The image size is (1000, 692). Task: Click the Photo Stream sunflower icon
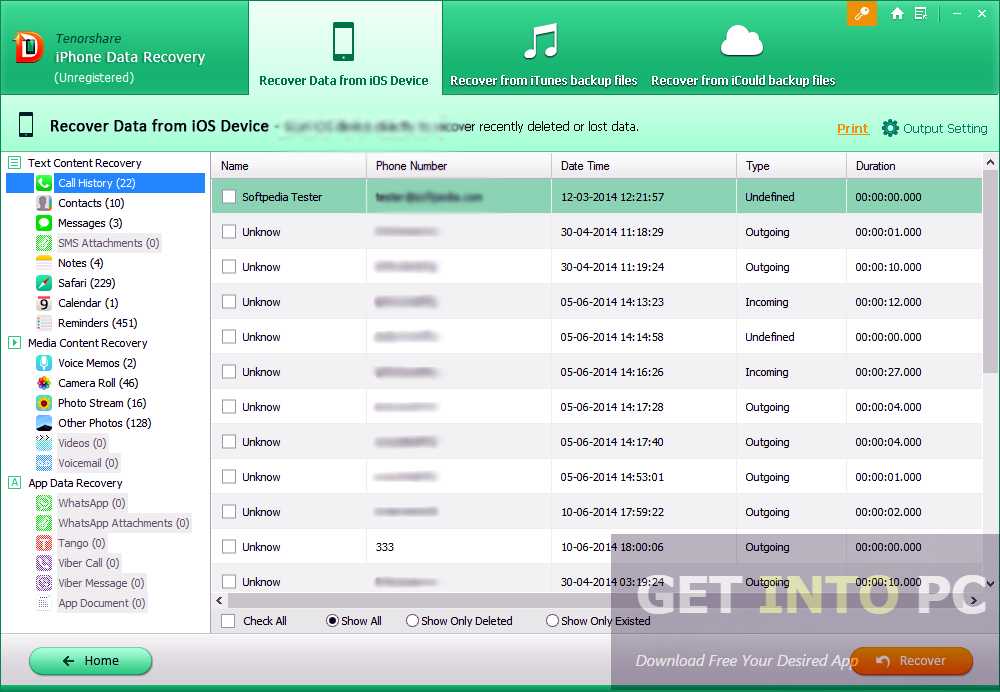pyautogui.click(x=44, y=403)
